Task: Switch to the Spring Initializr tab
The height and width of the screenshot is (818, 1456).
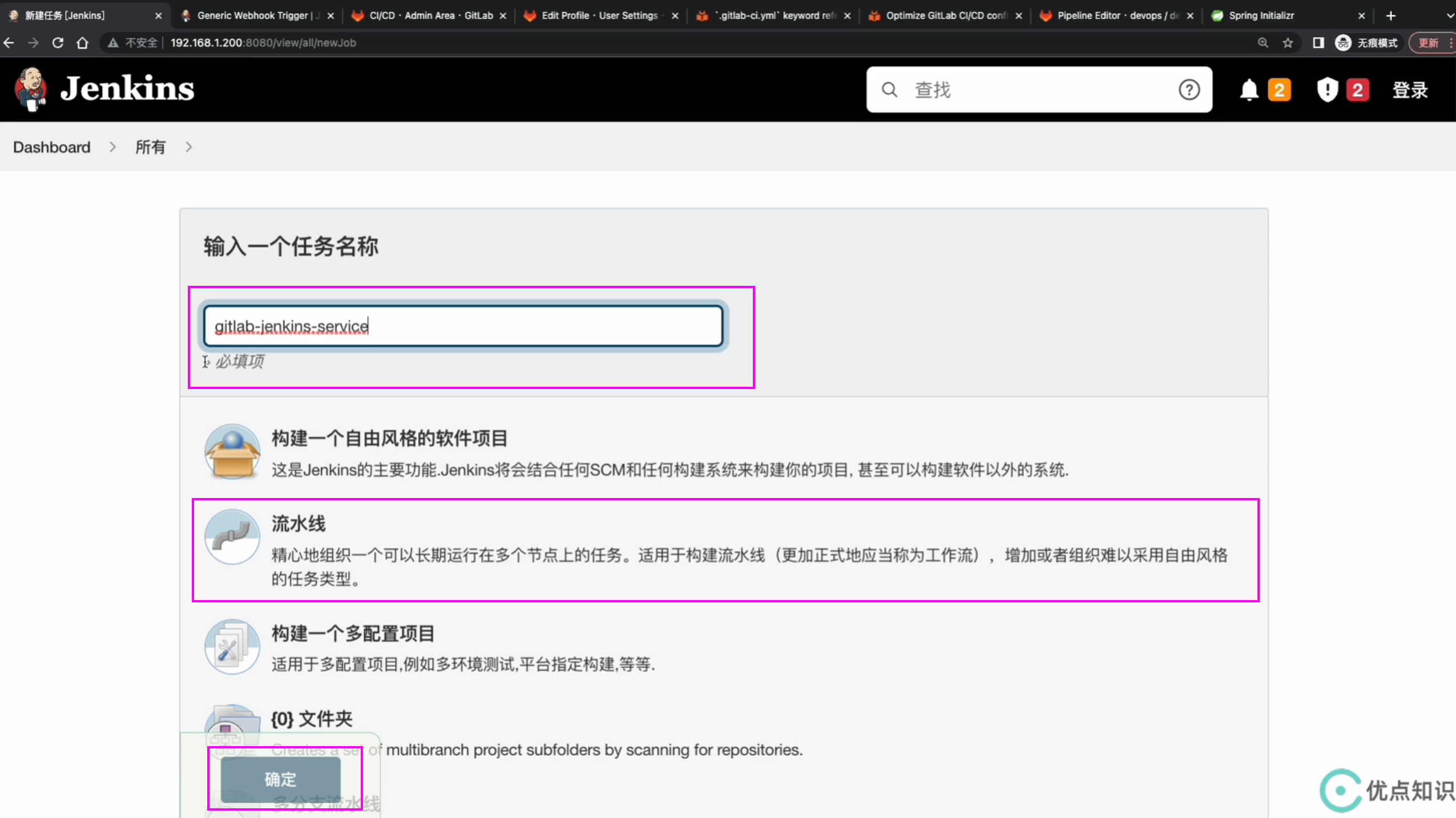Action: pos(1288,15)
